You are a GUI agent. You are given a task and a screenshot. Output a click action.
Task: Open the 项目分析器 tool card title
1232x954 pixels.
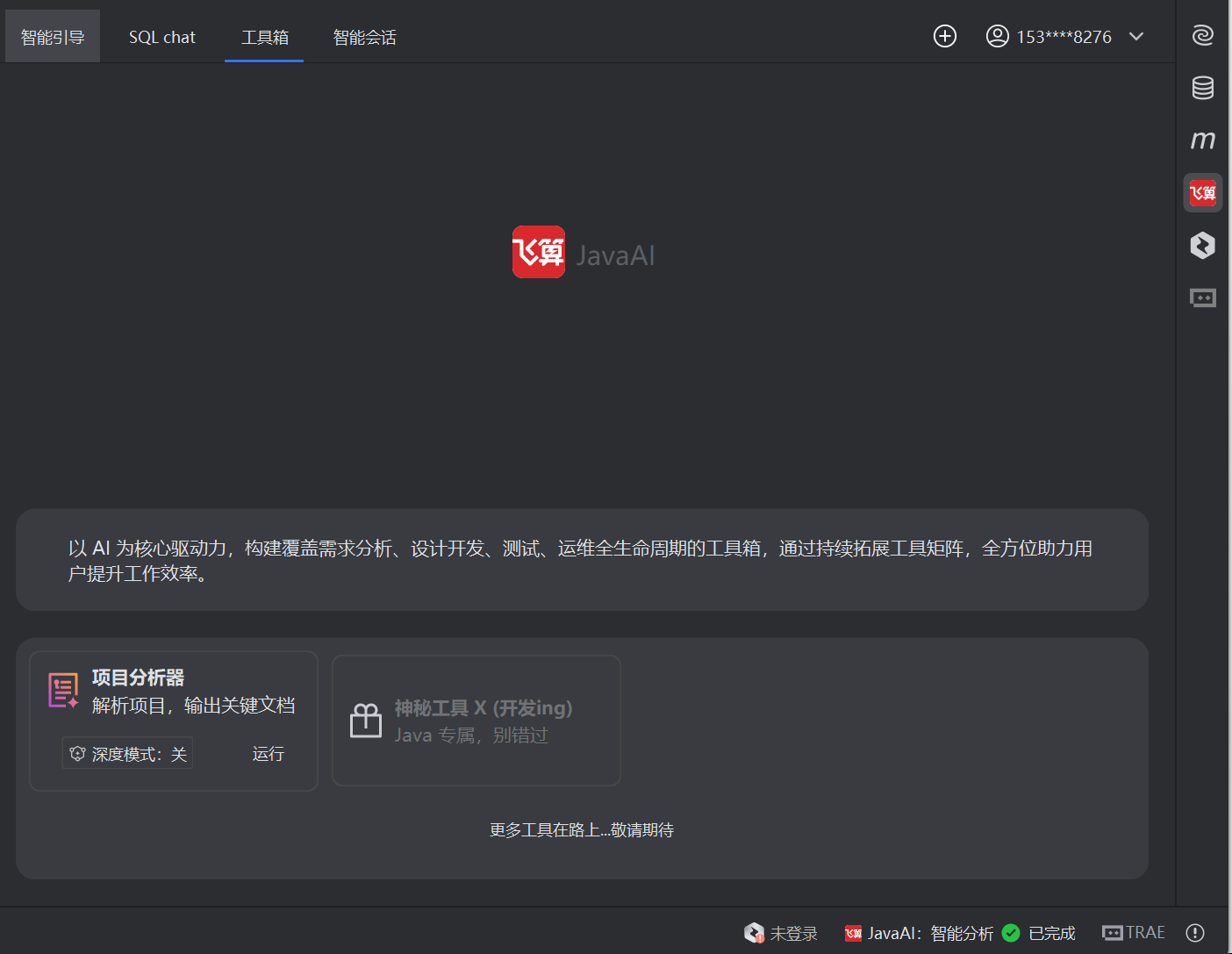tap(138, 678)
